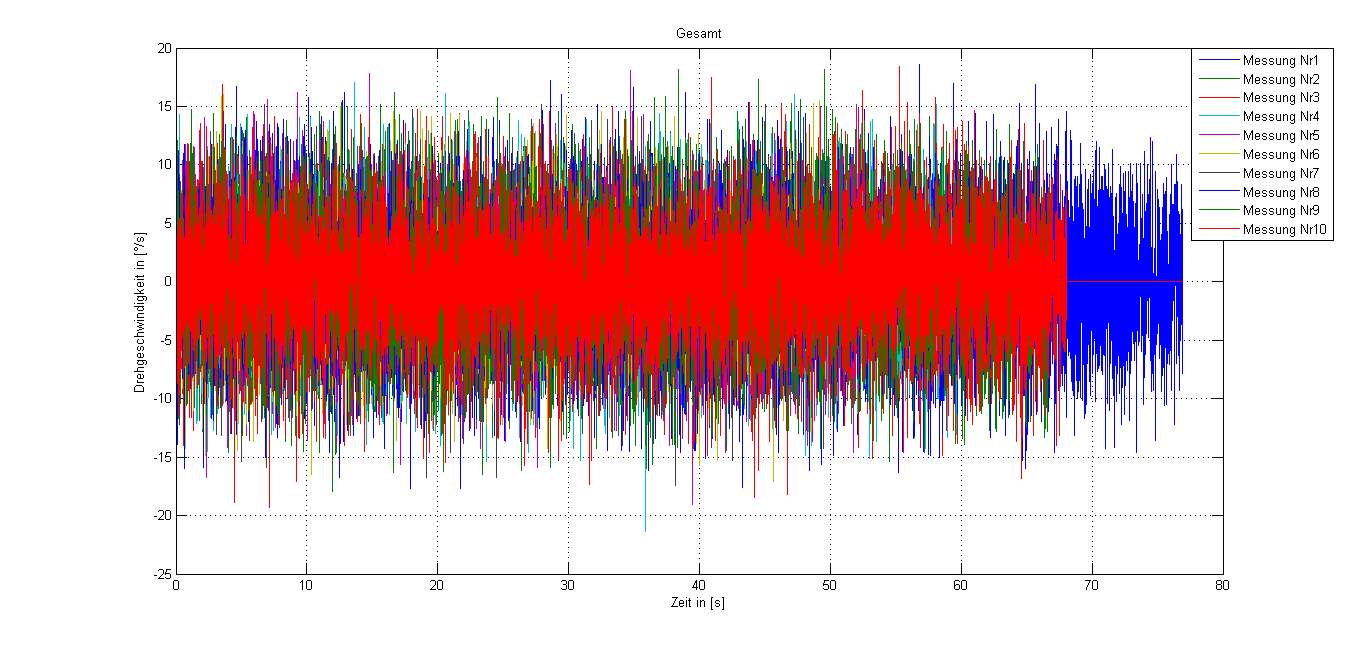
Task: Click the y-axis tick label 20
Action: point(163,48)
